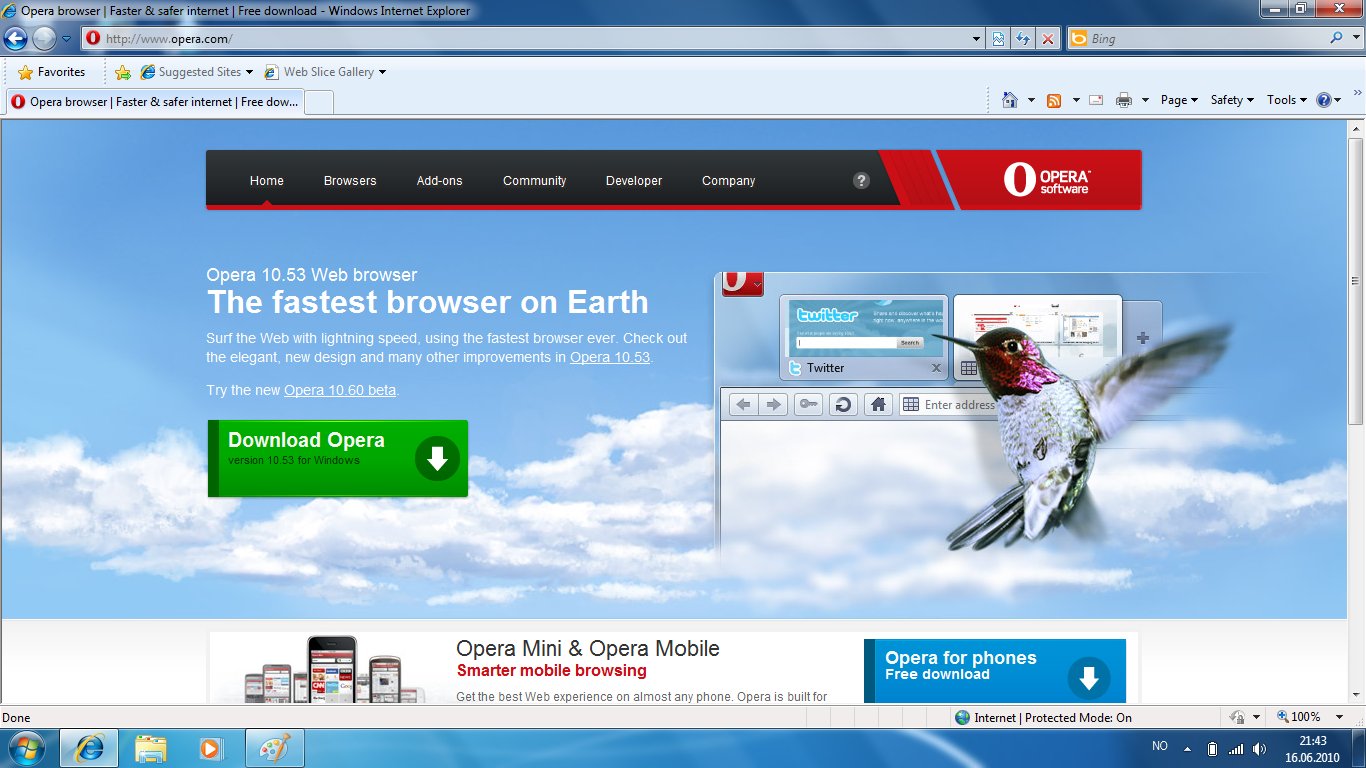Open the Page menu
The width and height of the screenshot is (1366, 768).
tap(1179, 100)
